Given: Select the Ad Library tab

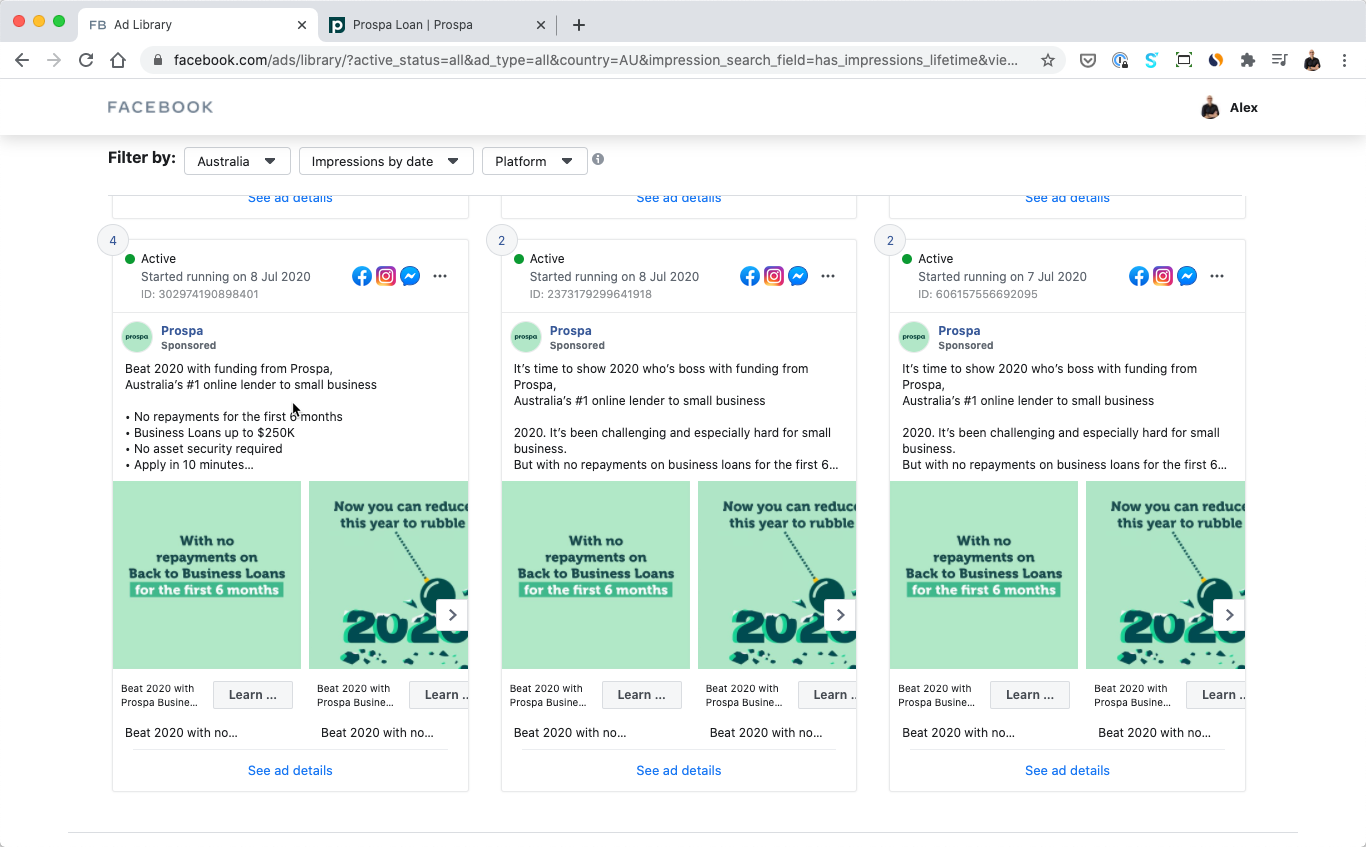Looking at the screenshot, I should click(x=198, y=25).
